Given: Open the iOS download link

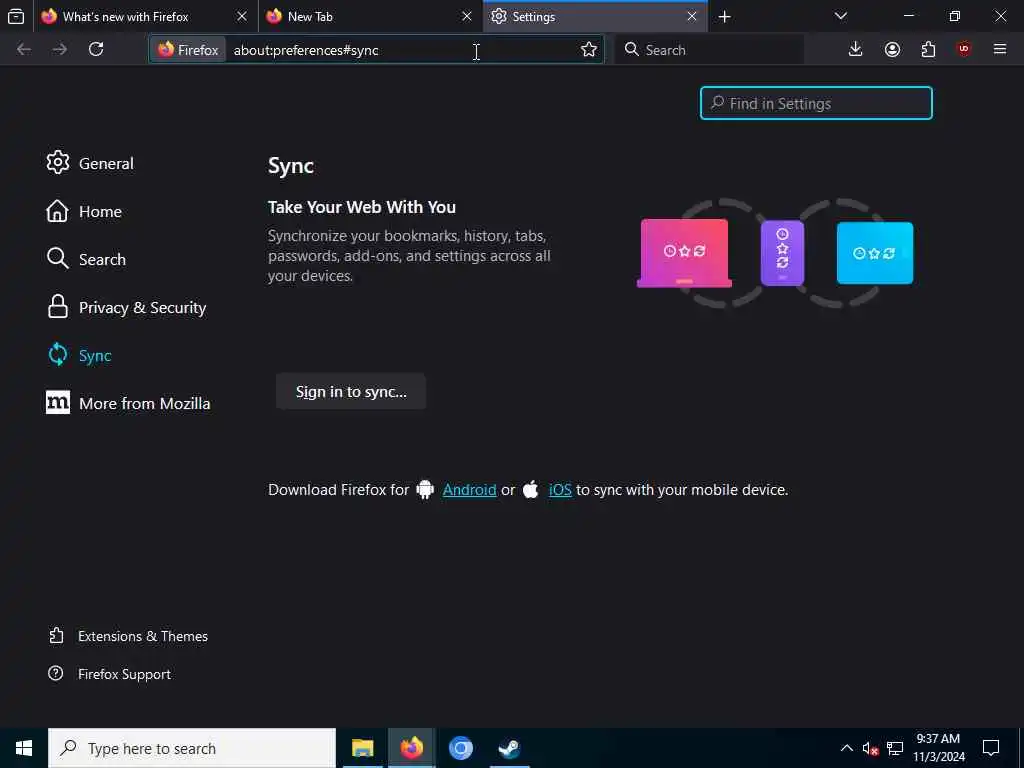Looking at the screenshot, I should pos(560,490).
